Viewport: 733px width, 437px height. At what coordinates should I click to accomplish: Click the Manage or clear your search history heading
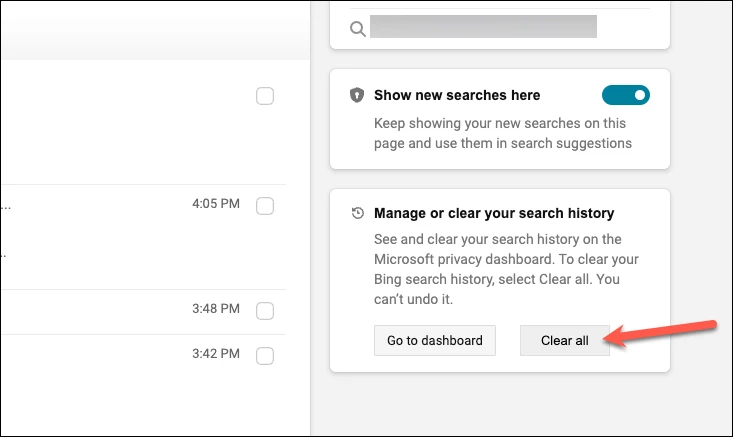[494, 213]
